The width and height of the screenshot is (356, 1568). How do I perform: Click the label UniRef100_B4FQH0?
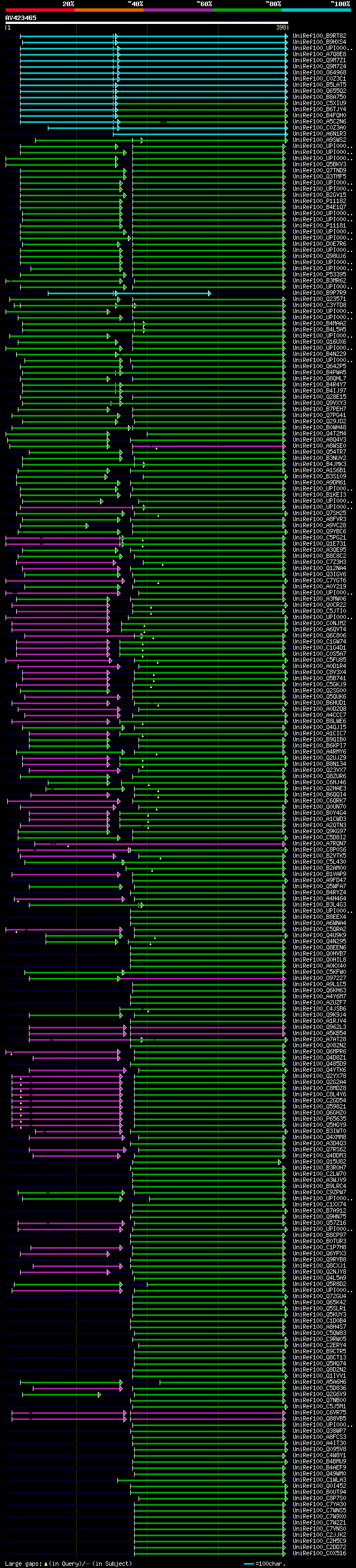point(319,115)
